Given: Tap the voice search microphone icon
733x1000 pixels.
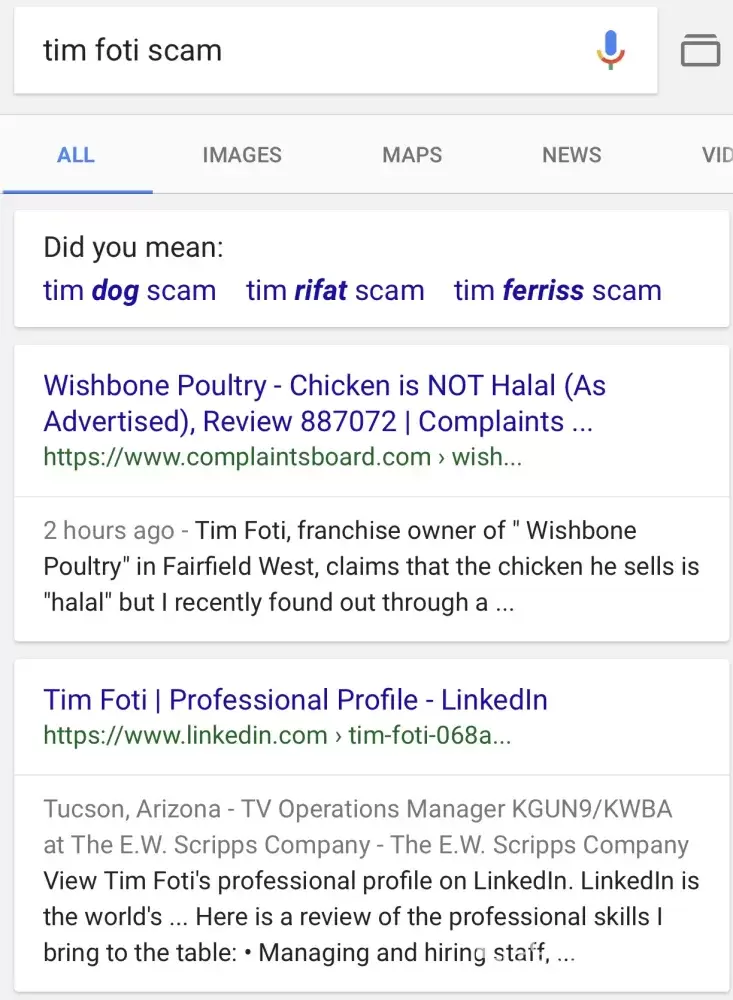Looking at the screenshot, I should click(x=611, y=50).
